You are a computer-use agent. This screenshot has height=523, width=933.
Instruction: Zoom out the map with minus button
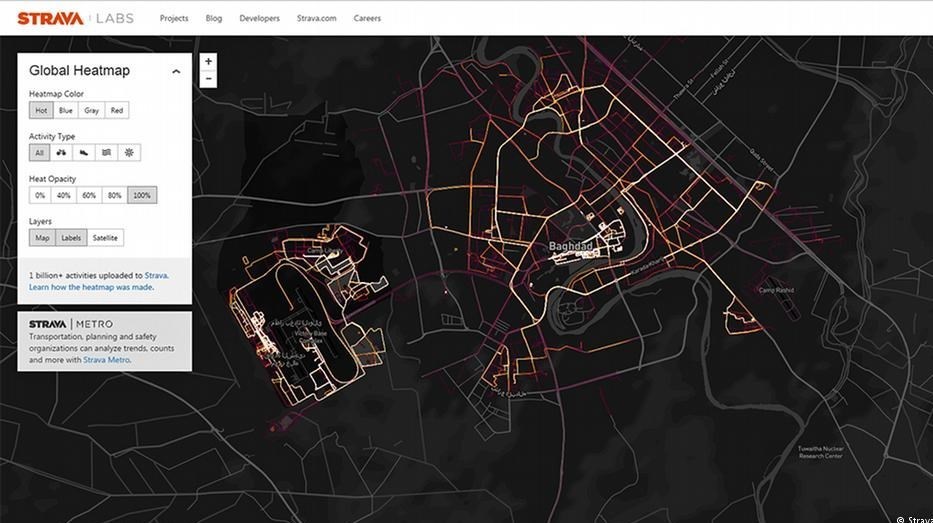click(x=208, y=78)
